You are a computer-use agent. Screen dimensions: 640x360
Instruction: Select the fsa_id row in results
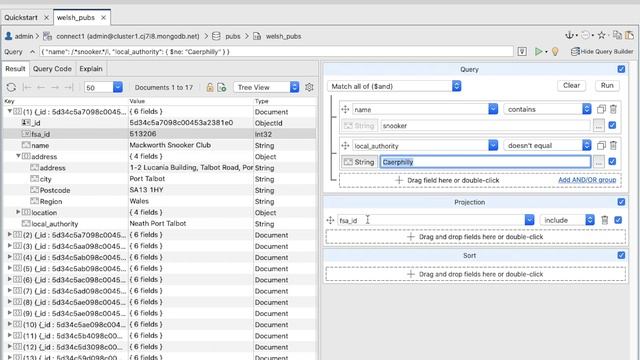pos(159,134)
